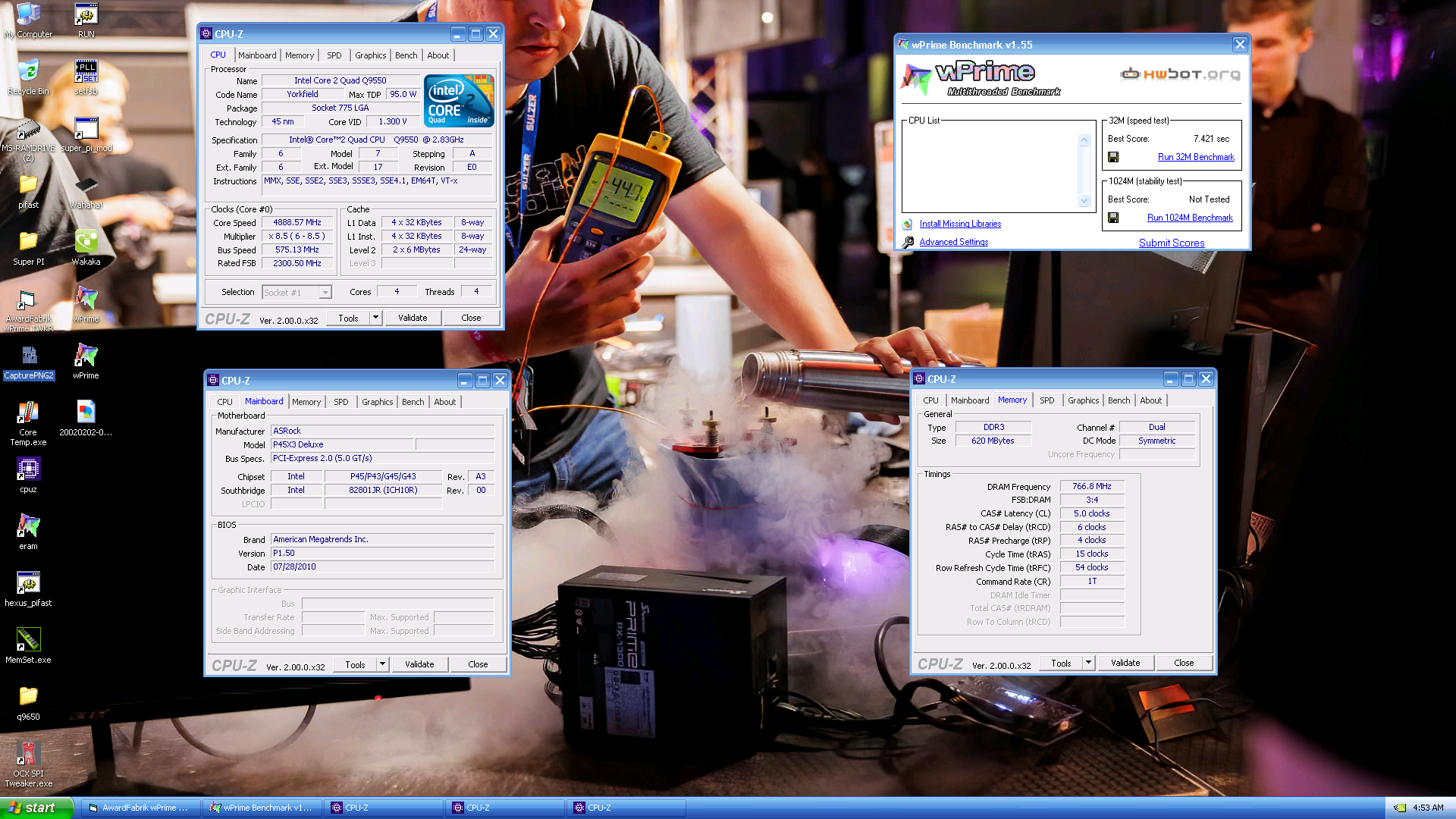Image resolution: width=1456 pixels, height=819 pixels.
Task: Click inside the wPrime CPU List box
Action: 990,170
